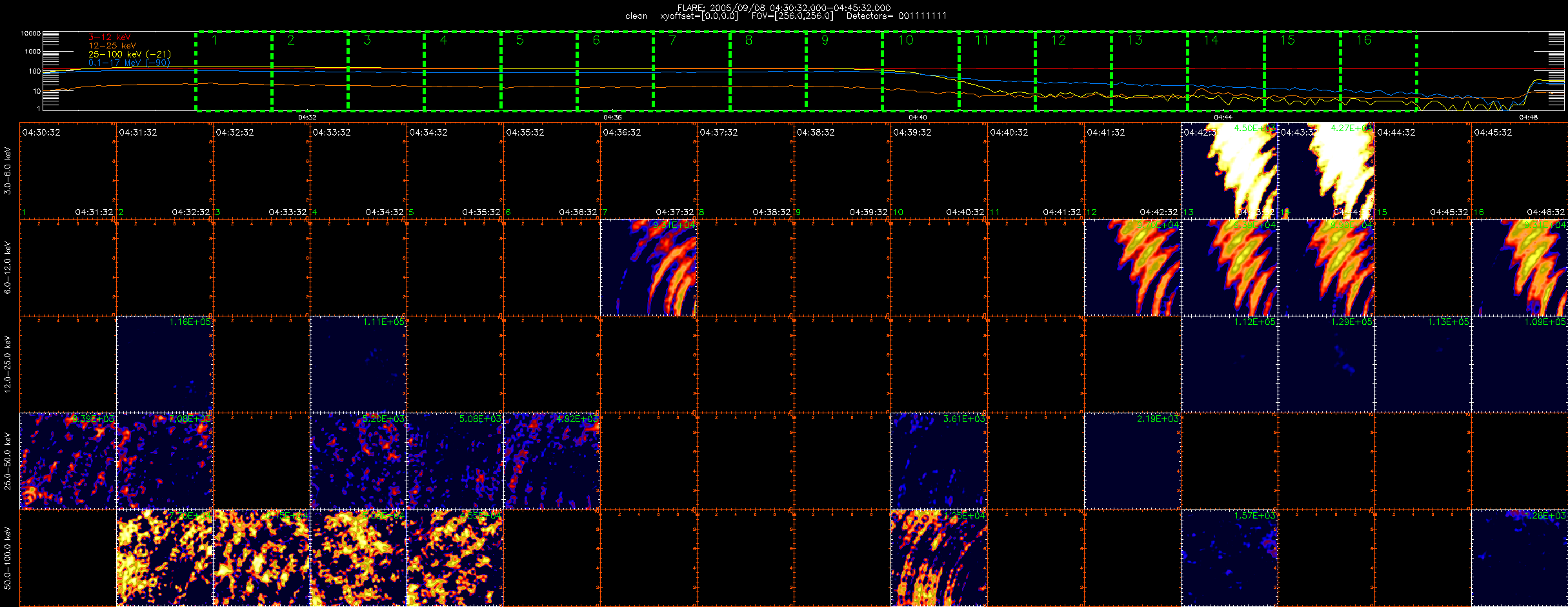1568x607 pixels.
Task: Select interval 7 box in light curve
Action: (x=692, y=71)
